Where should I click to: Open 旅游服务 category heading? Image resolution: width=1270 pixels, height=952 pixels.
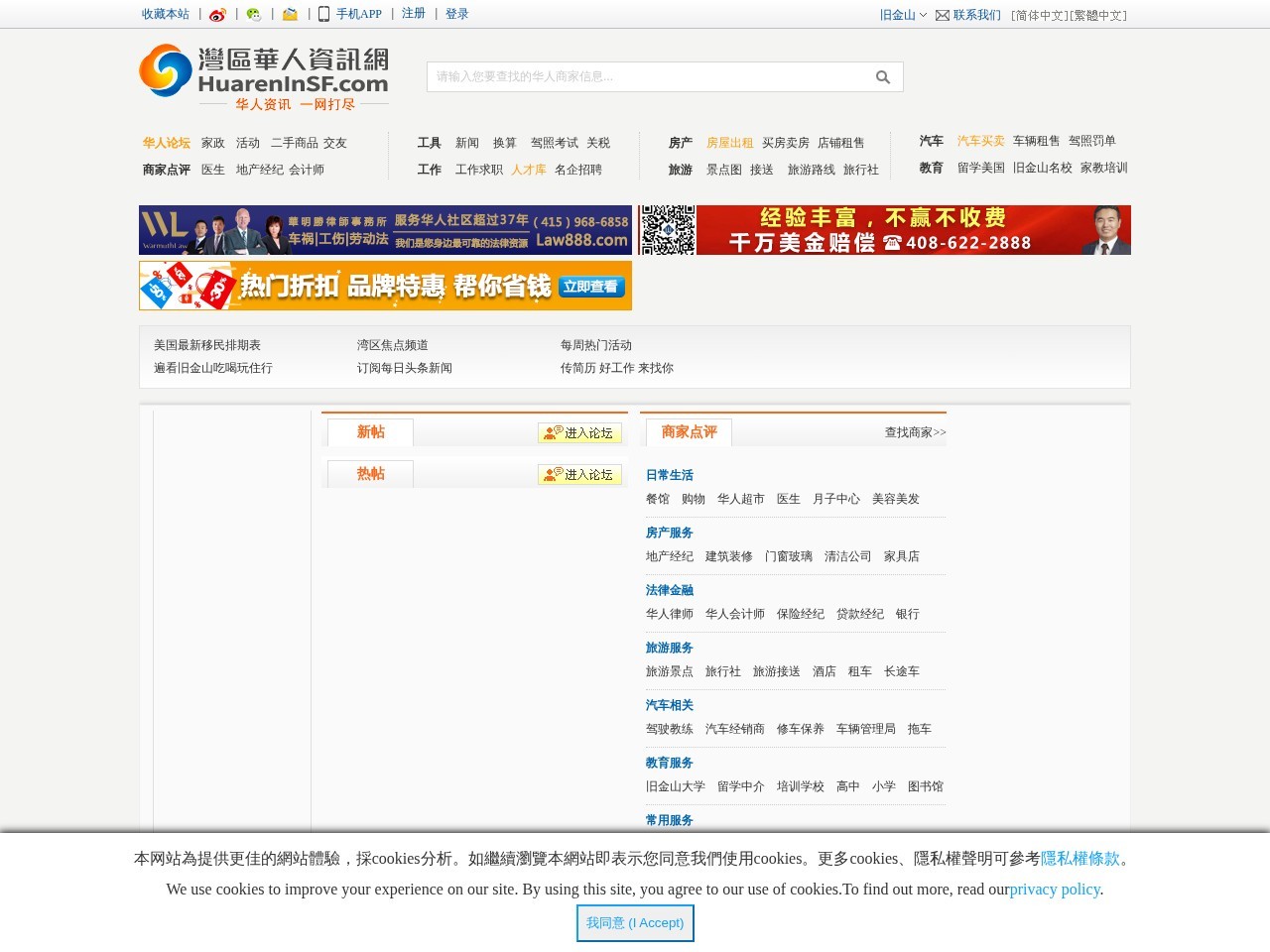(670, 648)
